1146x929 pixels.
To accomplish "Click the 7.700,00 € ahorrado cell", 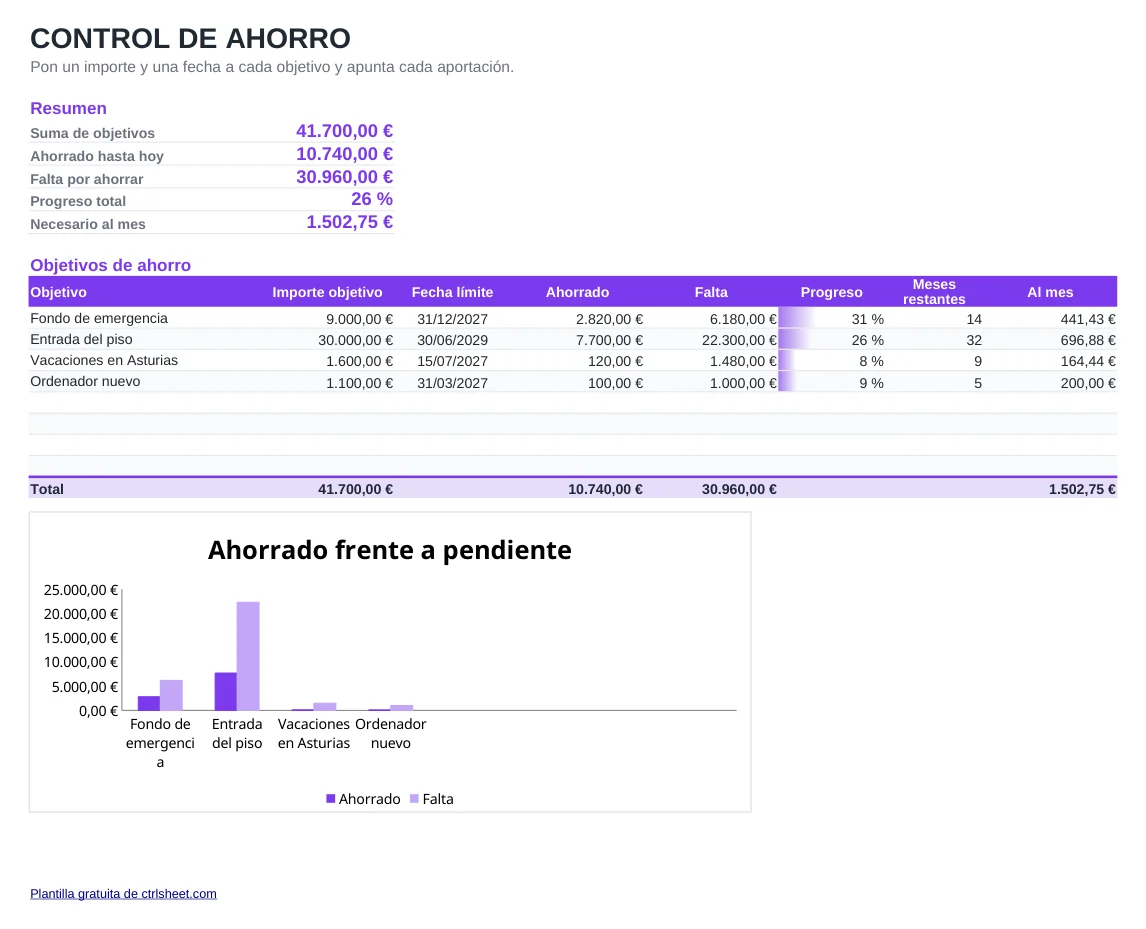I will tap(609, 341).
